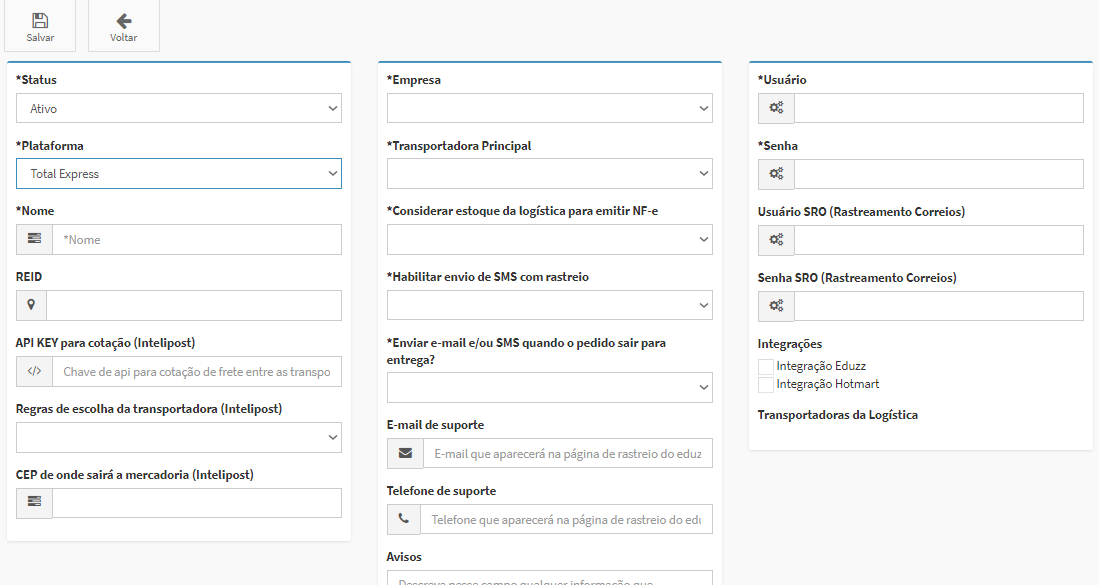Click the envelope icon for E-mail de suporte

tap(405, 453)
